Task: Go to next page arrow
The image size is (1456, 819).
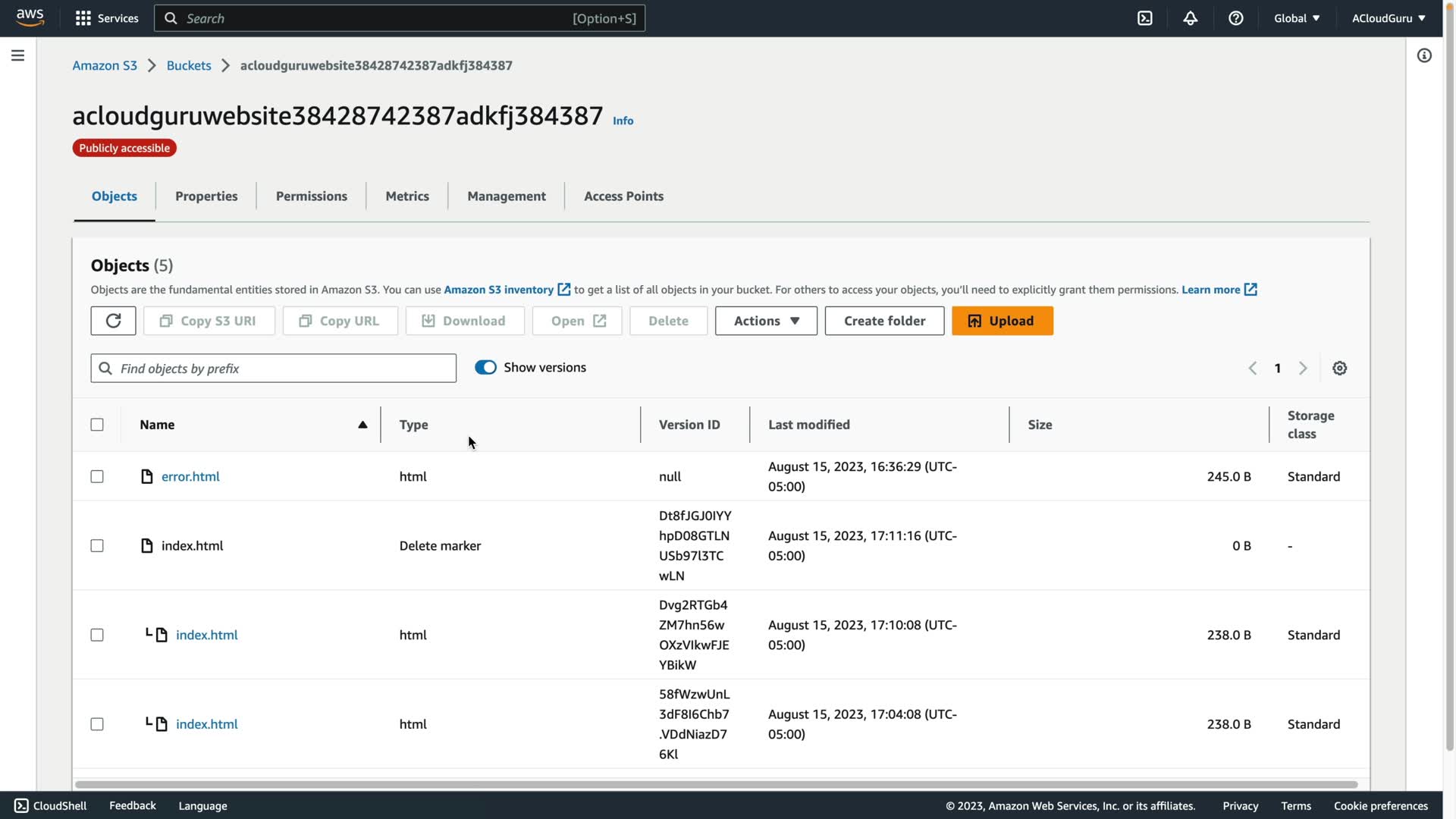Action: point(1303,368)
